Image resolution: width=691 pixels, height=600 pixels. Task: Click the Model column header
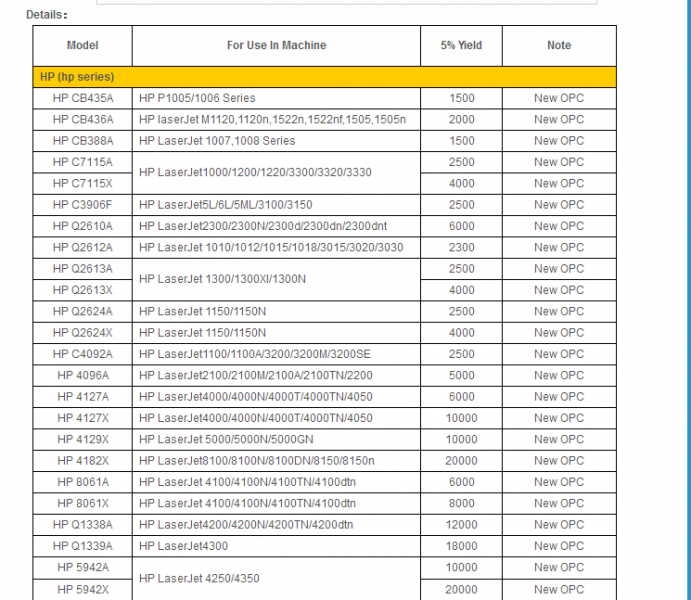pyautogui.click(x=82, y=45)
